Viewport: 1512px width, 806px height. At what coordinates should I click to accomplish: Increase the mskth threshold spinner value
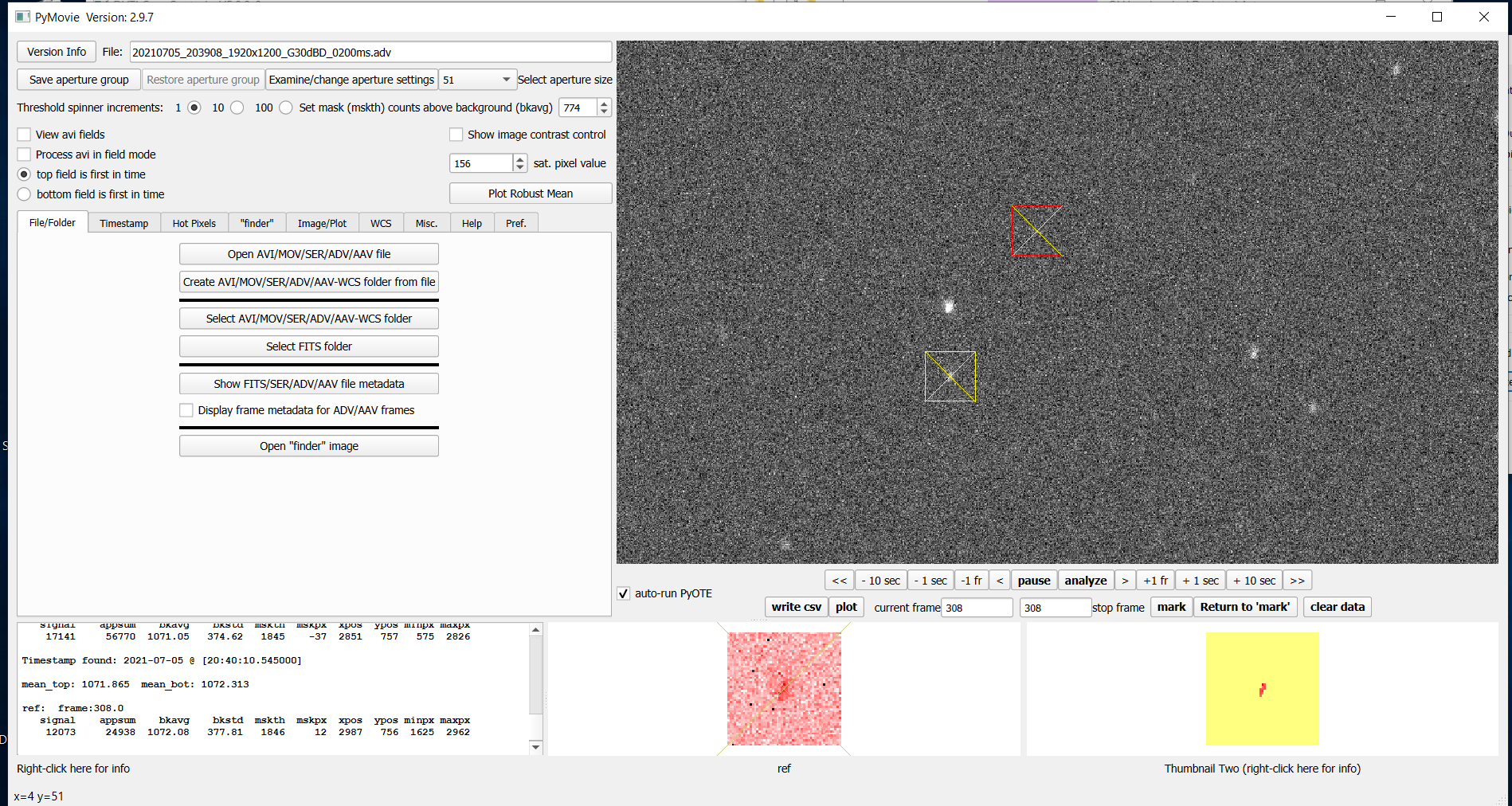(604, 104)
